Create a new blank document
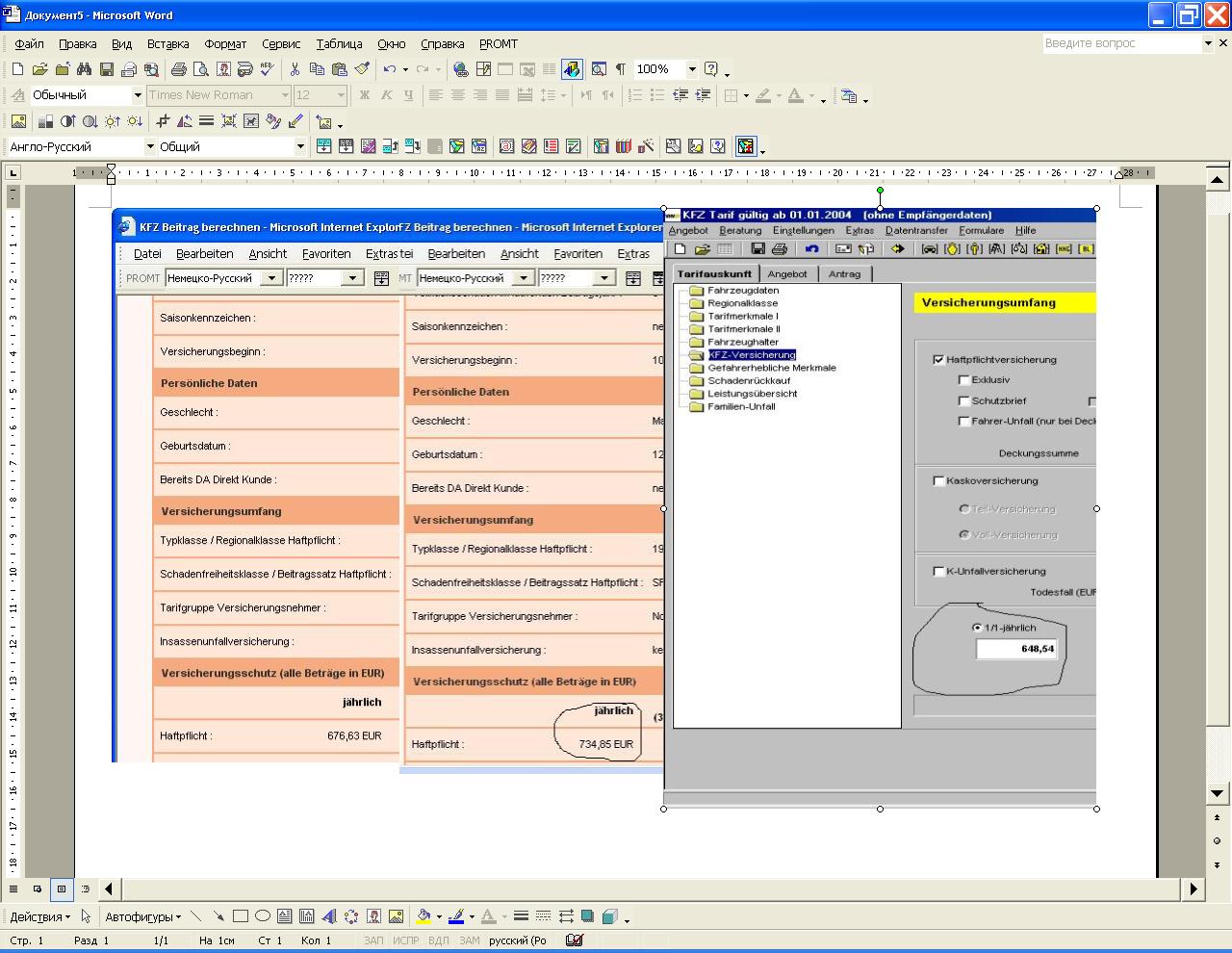Image resolution: width=1232 pixels, height=953 pixels. tap(17, 69)
